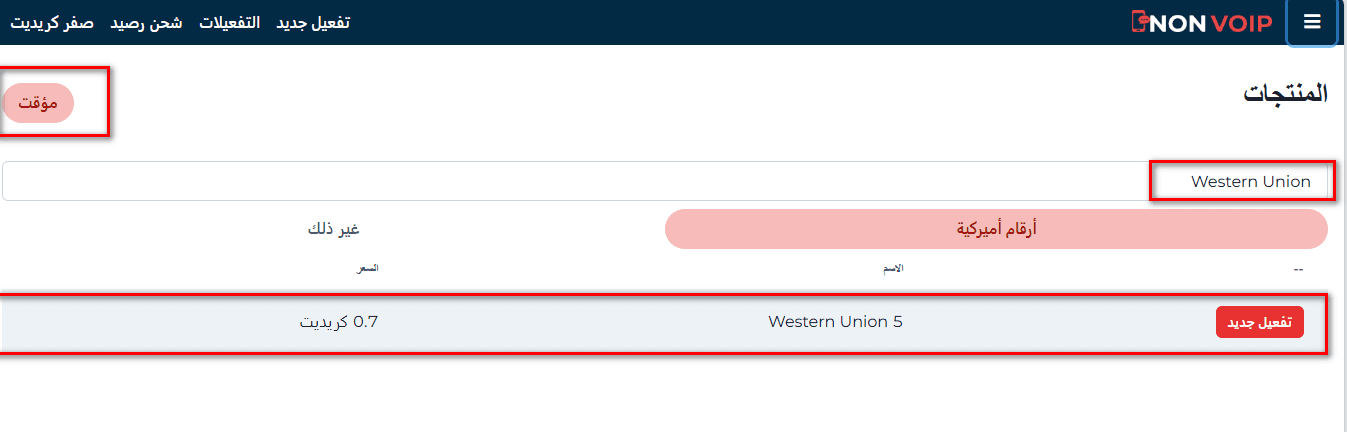The image size is (1347, 432).
Task: Click the السعر column header
Action: (368, 268)
